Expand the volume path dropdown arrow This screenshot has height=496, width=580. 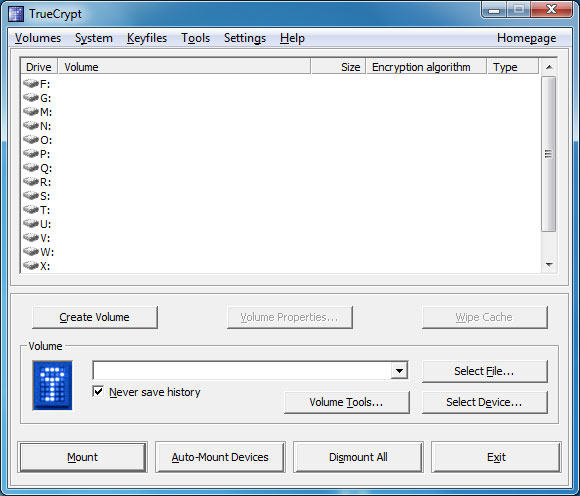click(399, 370)
